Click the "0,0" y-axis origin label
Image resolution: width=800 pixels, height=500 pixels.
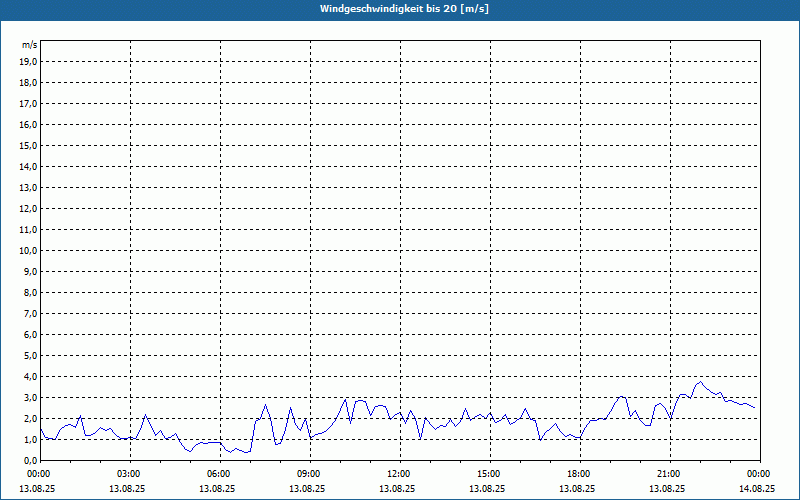30,461
